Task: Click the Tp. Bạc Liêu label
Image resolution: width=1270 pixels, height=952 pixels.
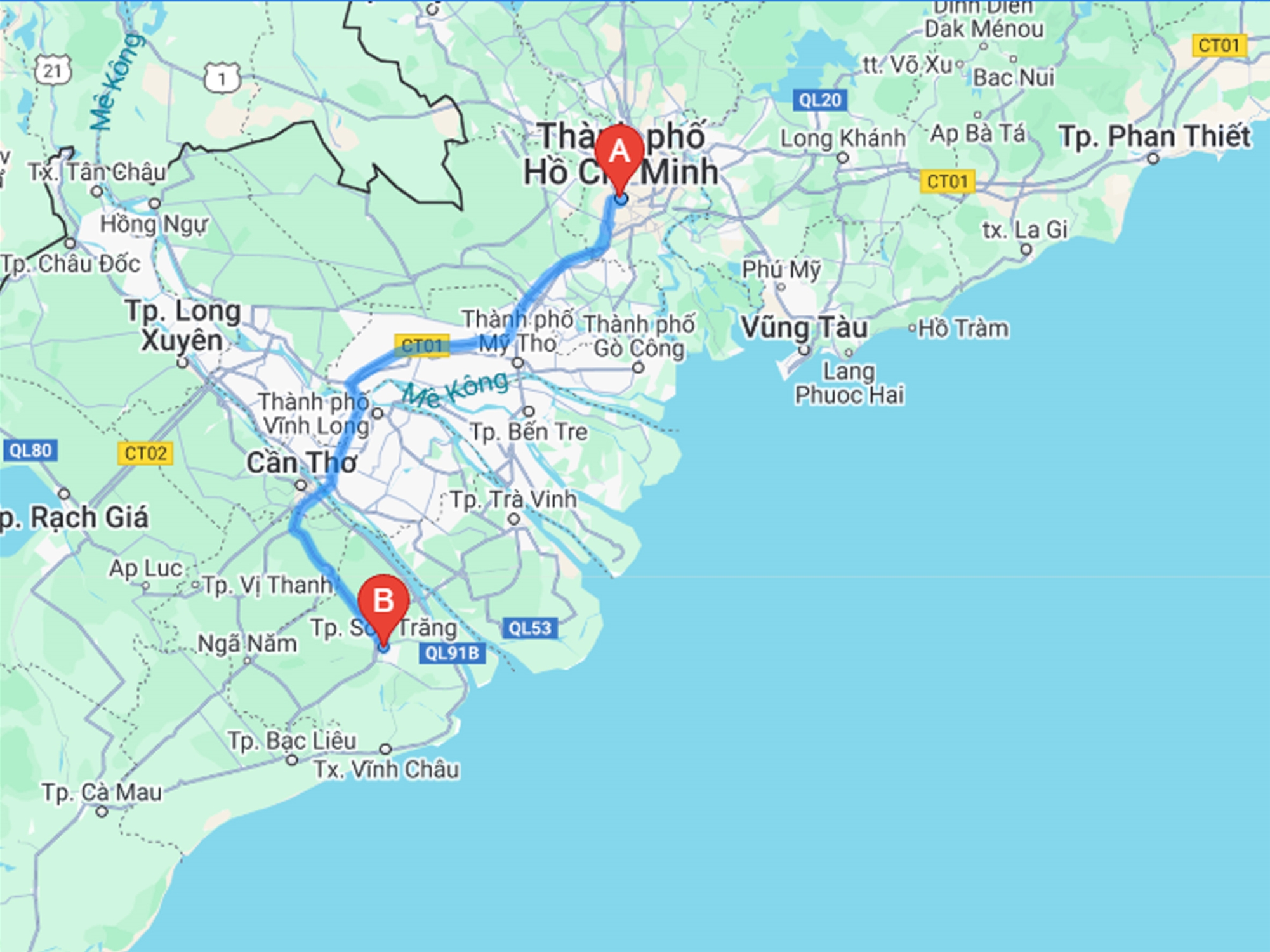Action: 292,741
